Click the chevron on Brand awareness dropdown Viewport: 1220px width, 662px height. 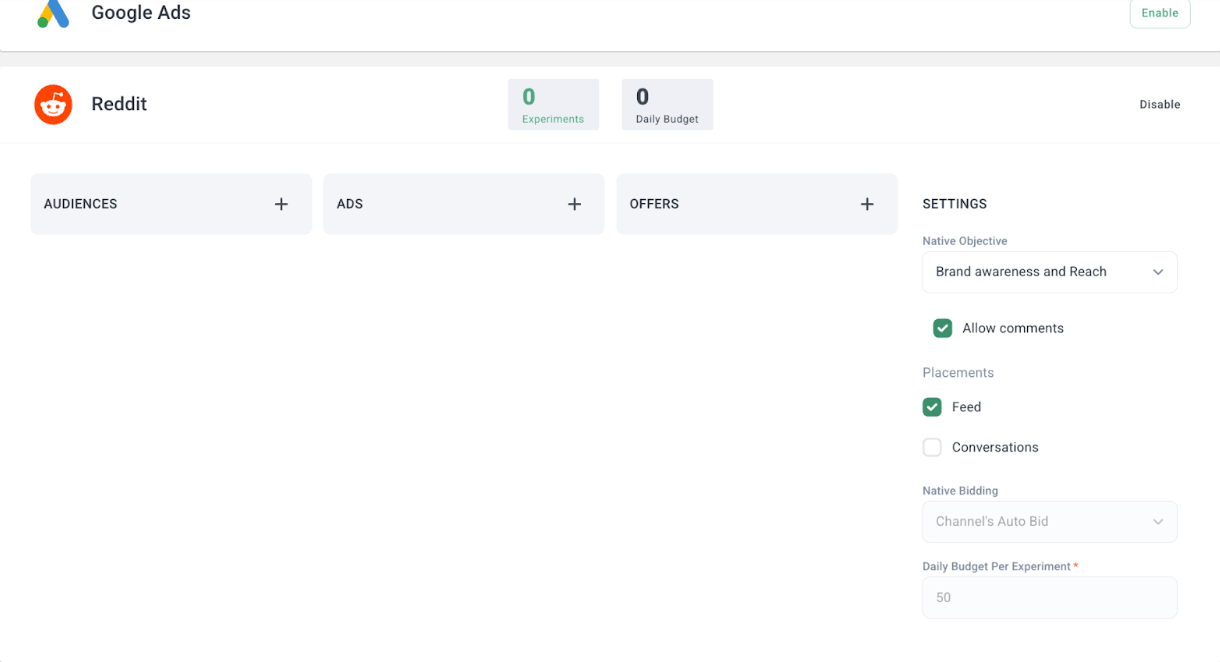[x=1158, y=272]
